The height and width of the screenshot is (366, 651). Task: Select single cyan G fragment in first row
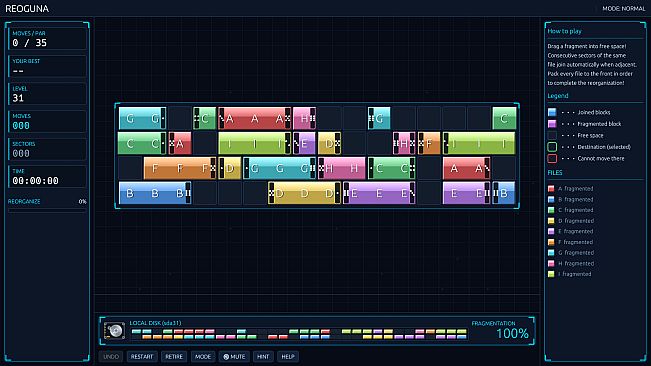[379, 119]
